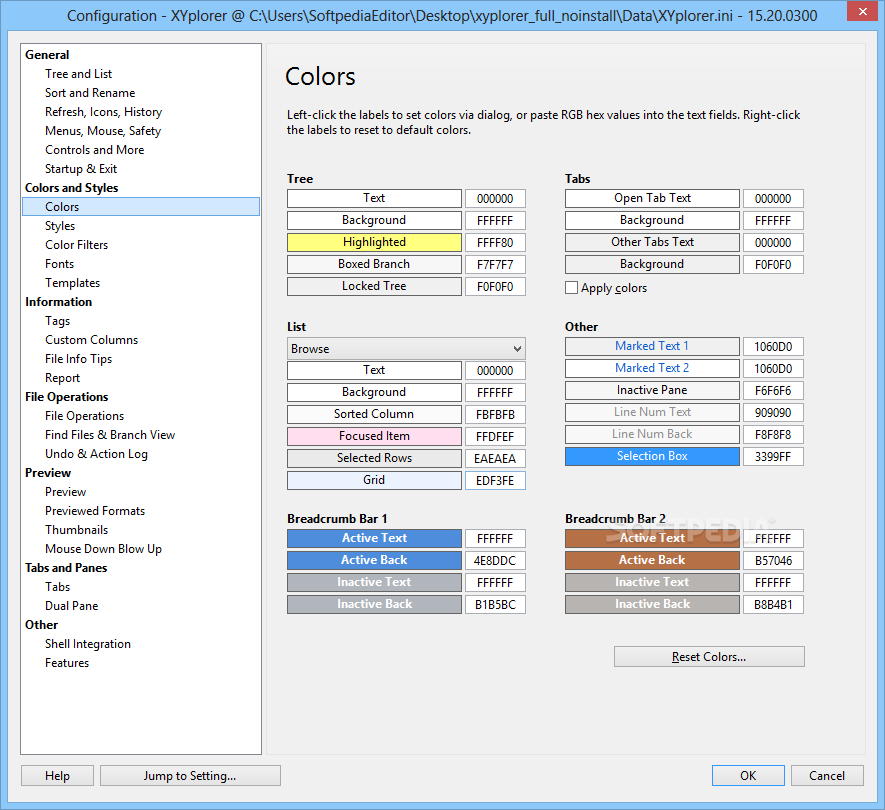The image size is (885, 810).
Task: Choose the Other Tabs Text color
Action: tap(652, 242)
